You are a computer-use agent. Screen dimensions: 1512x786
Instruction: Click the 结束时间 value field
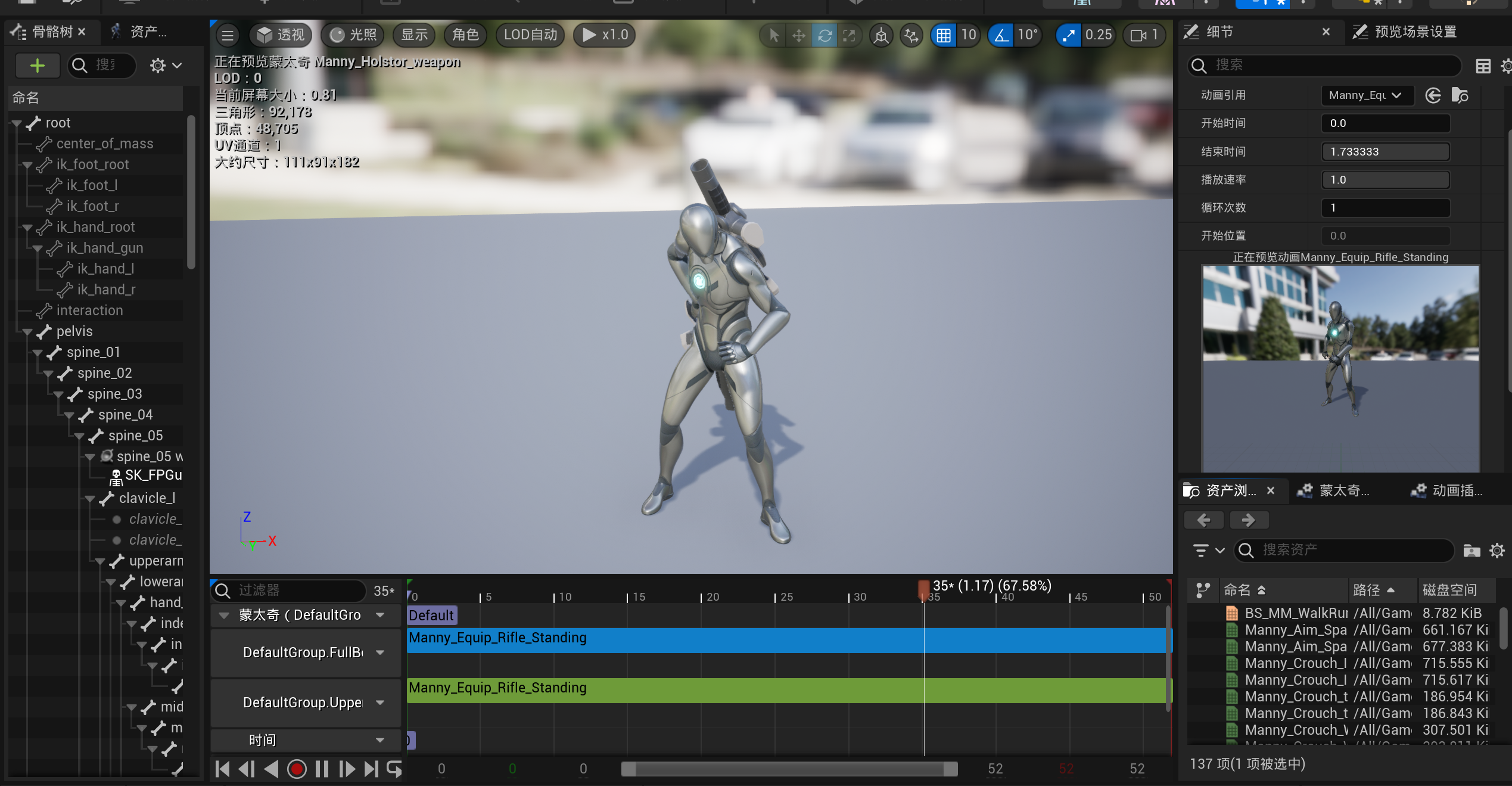click(1385, 152)
